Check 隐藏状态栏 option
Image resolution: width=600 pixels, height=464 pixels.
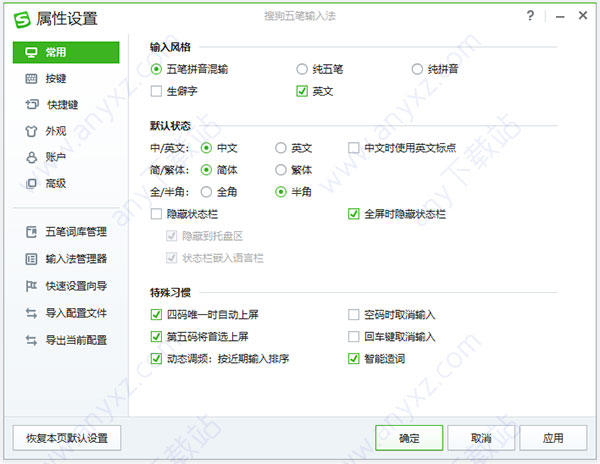[156, 214]
